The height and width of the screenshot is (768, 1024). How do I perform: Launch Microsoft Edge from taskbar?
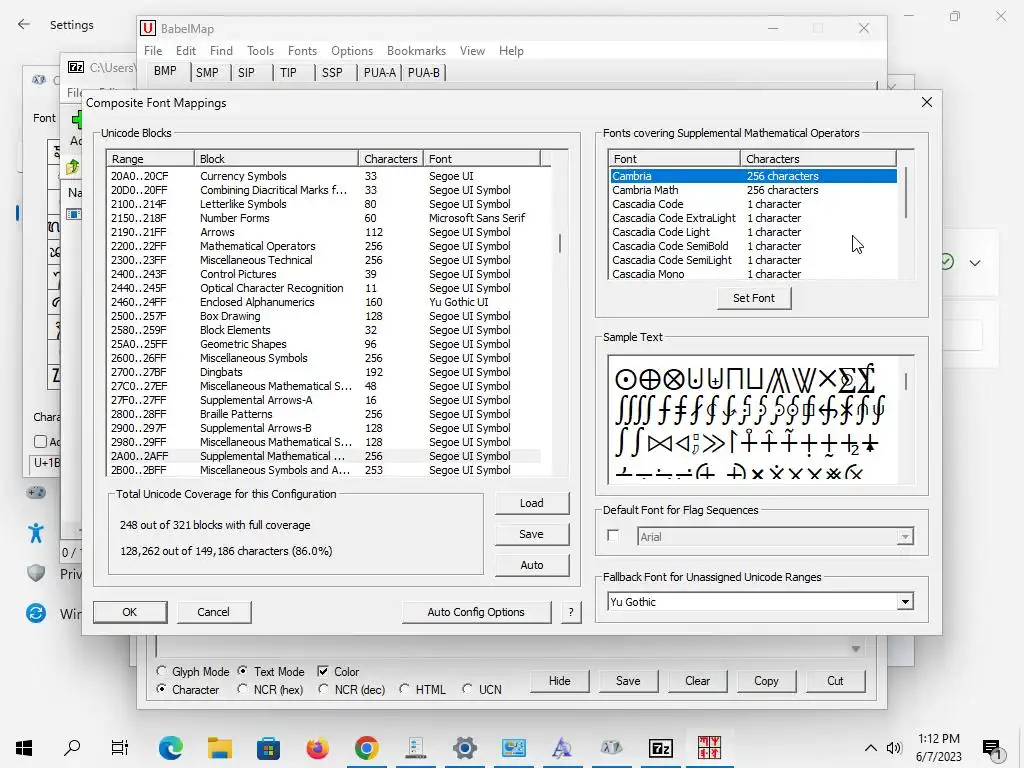click(x=170, y=748)
